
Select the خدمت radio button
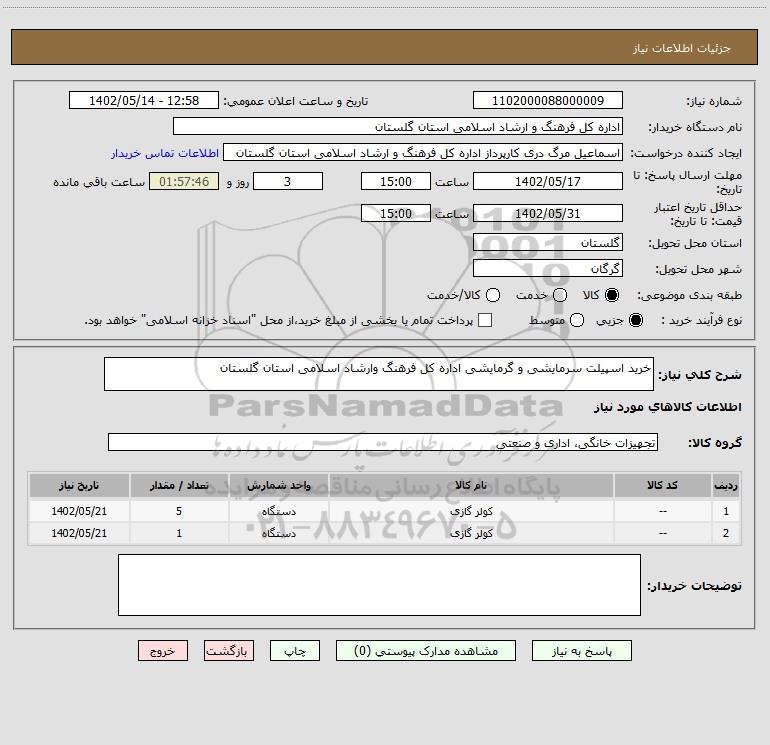click(560, 295)
